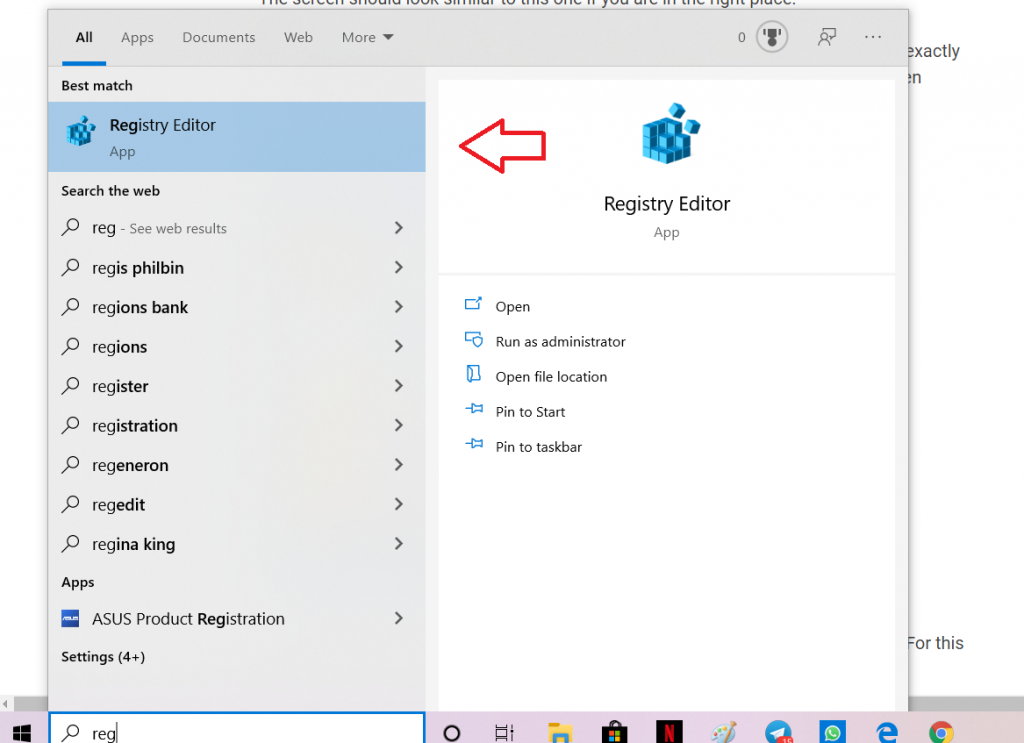Open WhatsApp from the taskbar
The image size is (1024, 743).
(833, 733)
